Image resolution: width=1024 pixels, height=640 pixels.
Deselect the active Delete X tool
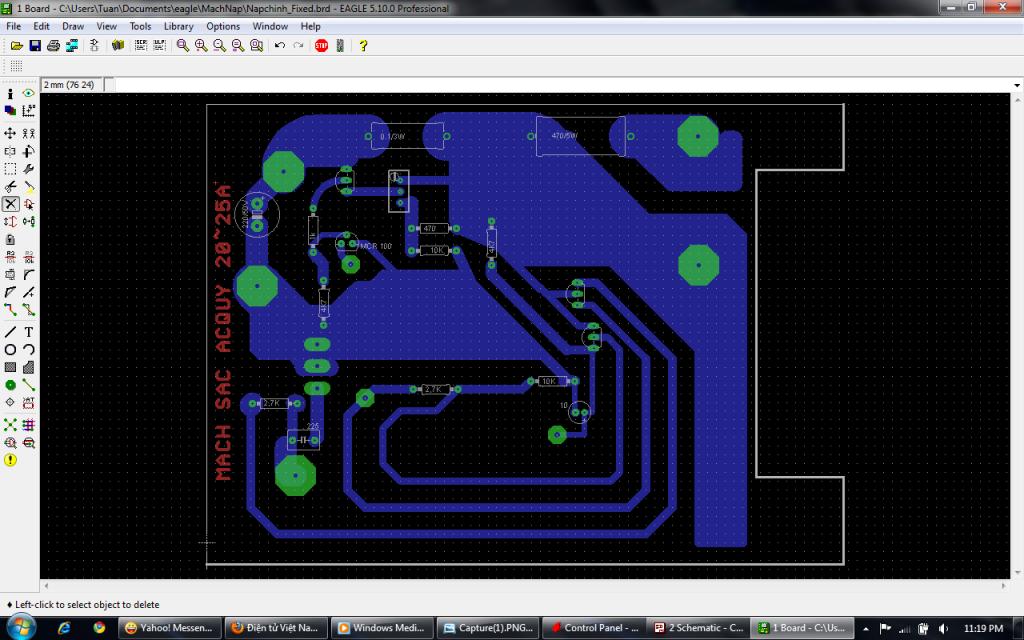coord(10,204)
